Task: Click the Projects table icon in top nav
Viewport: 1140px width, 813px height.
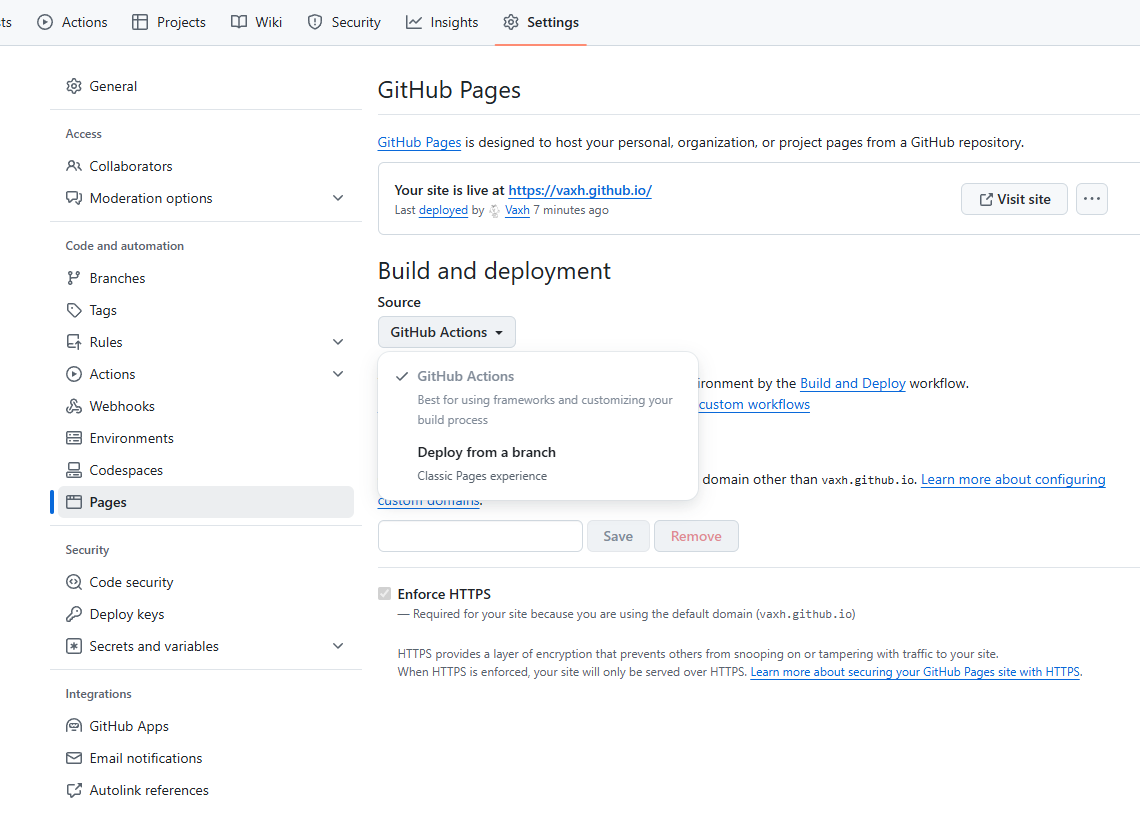Action: [140, 22]
